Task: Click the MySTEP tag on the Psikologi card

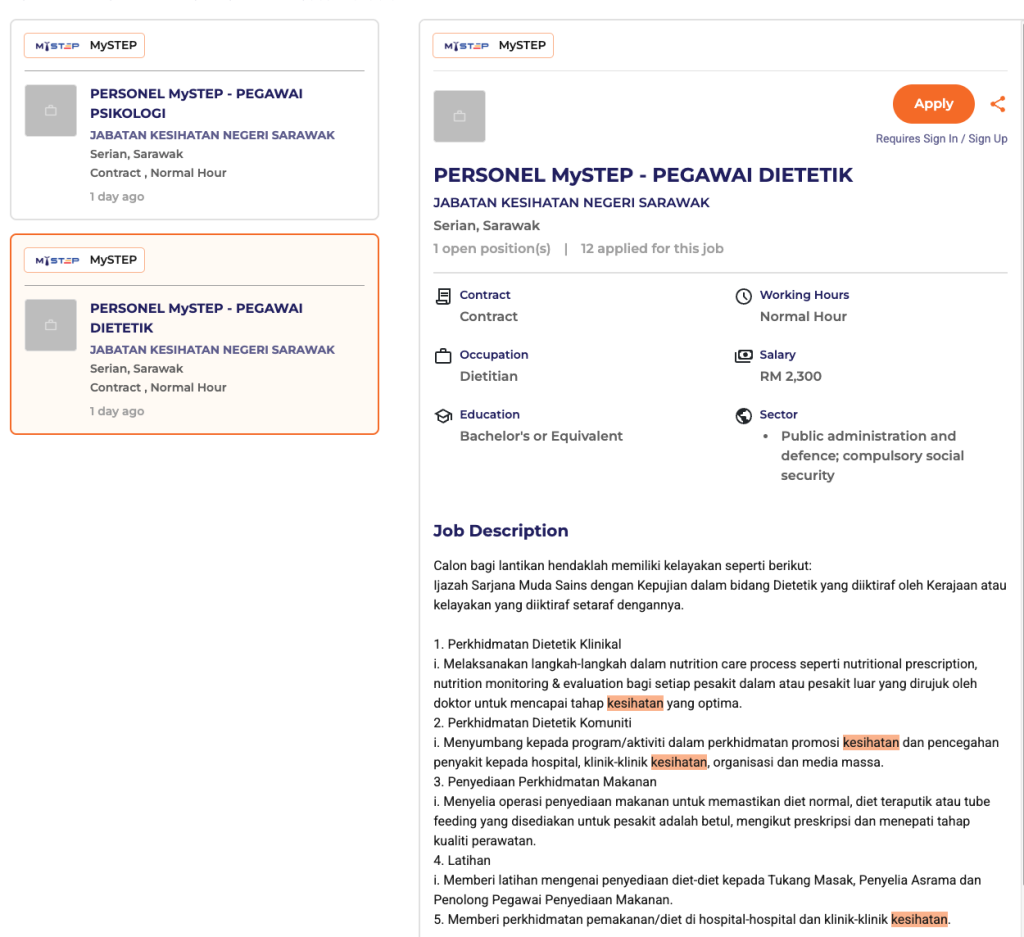Action: pos(85,45)
